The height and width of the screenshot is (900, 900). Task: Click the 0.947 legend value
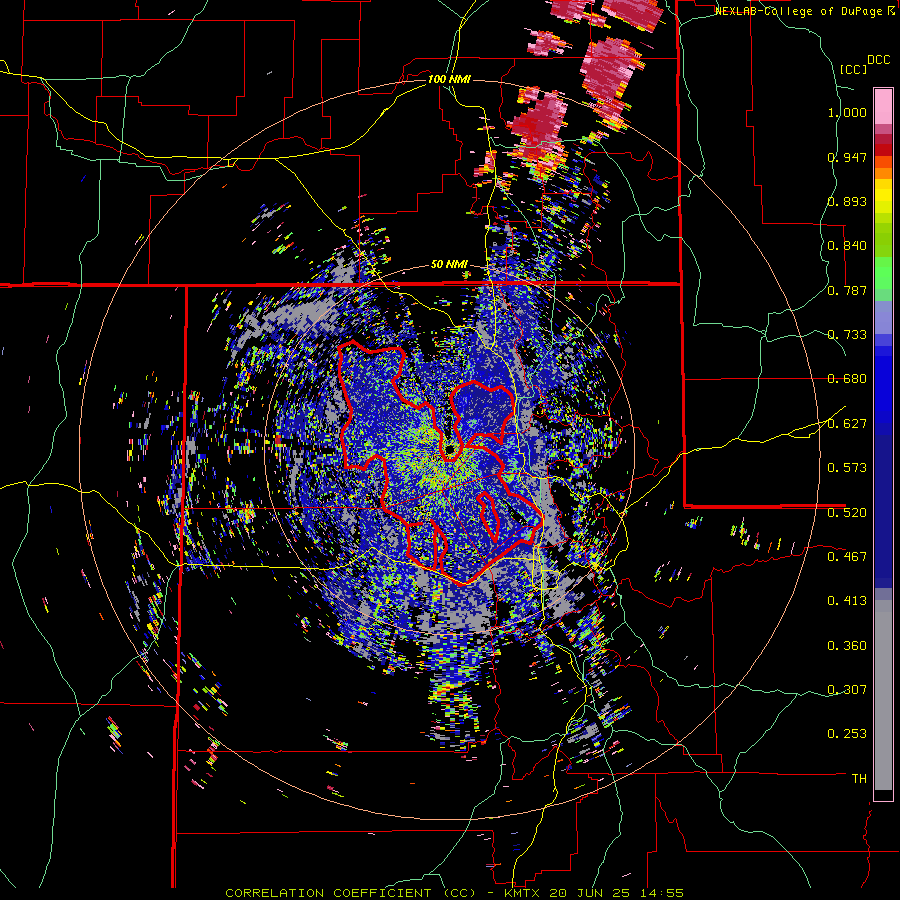847,157
